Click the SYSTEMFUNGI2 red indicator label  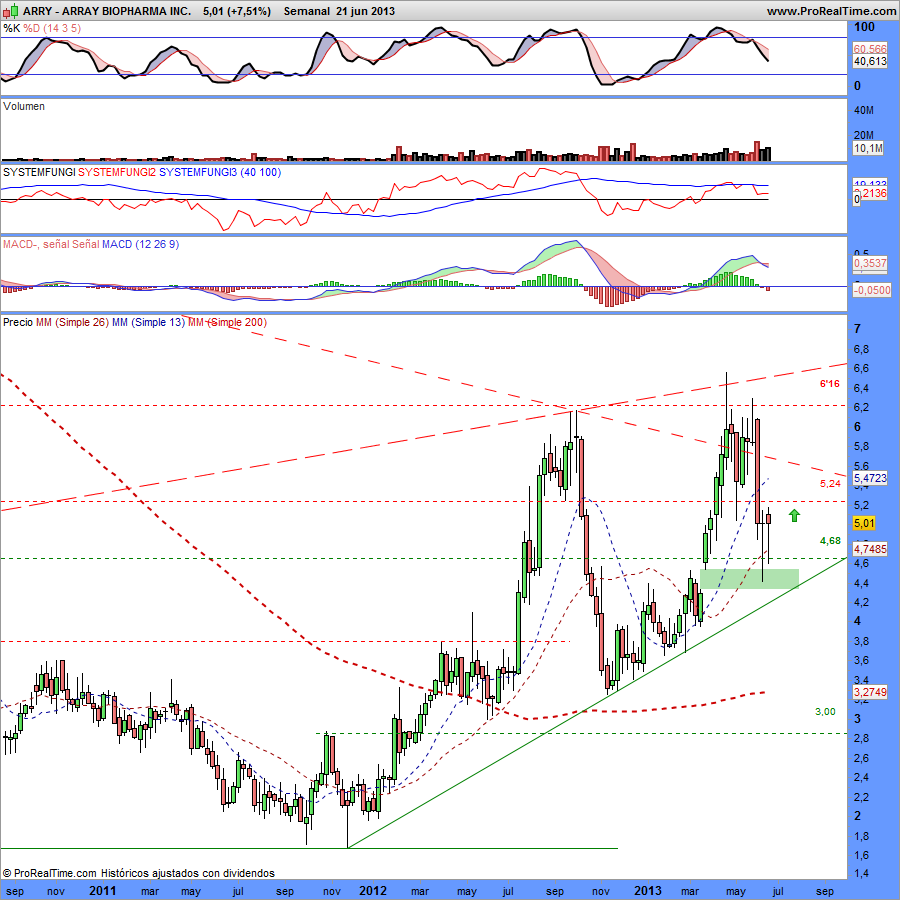tap(117, 172)
